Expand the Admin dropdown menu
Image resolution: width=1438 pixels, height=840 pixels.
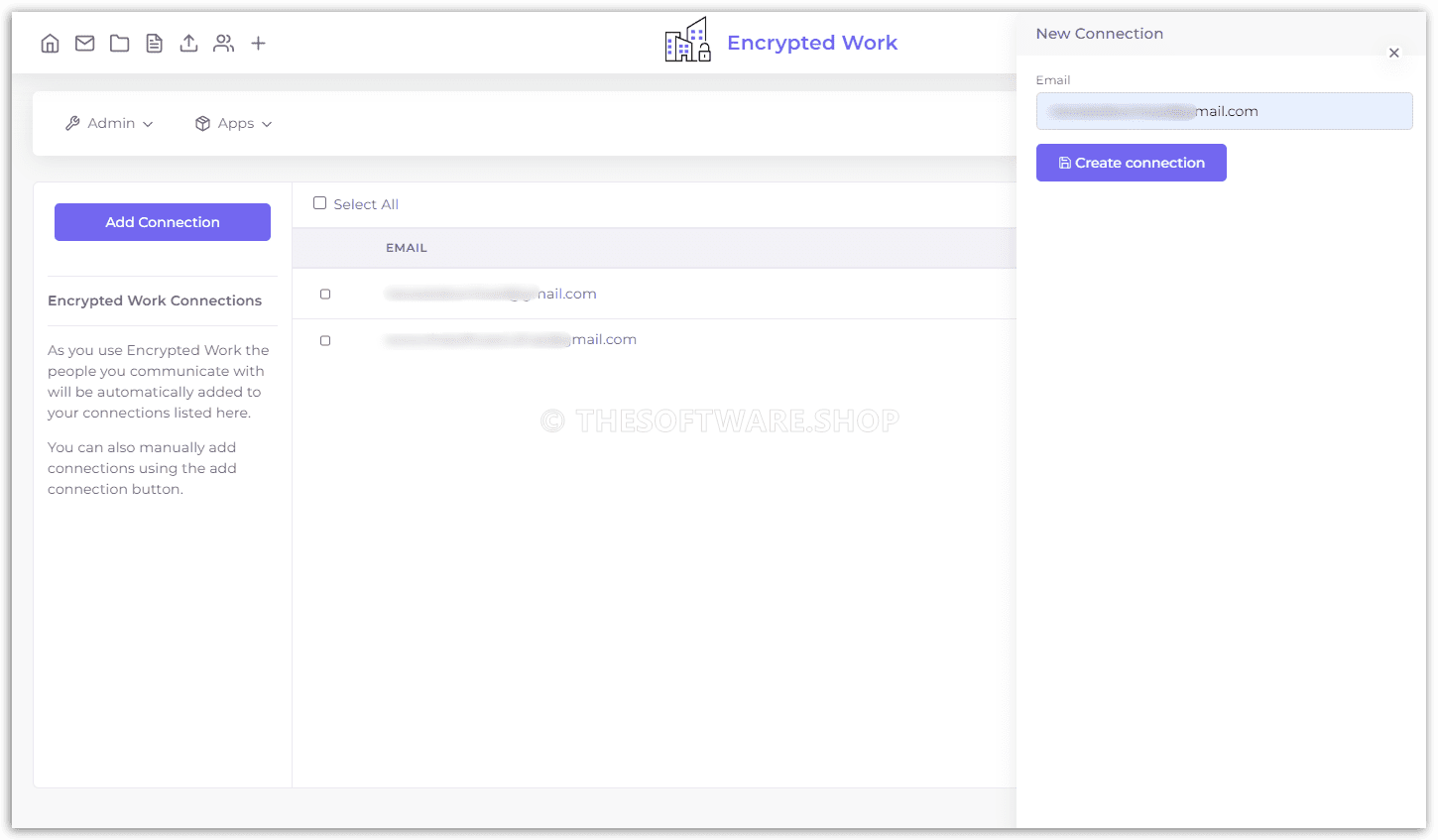pos(109,124)
